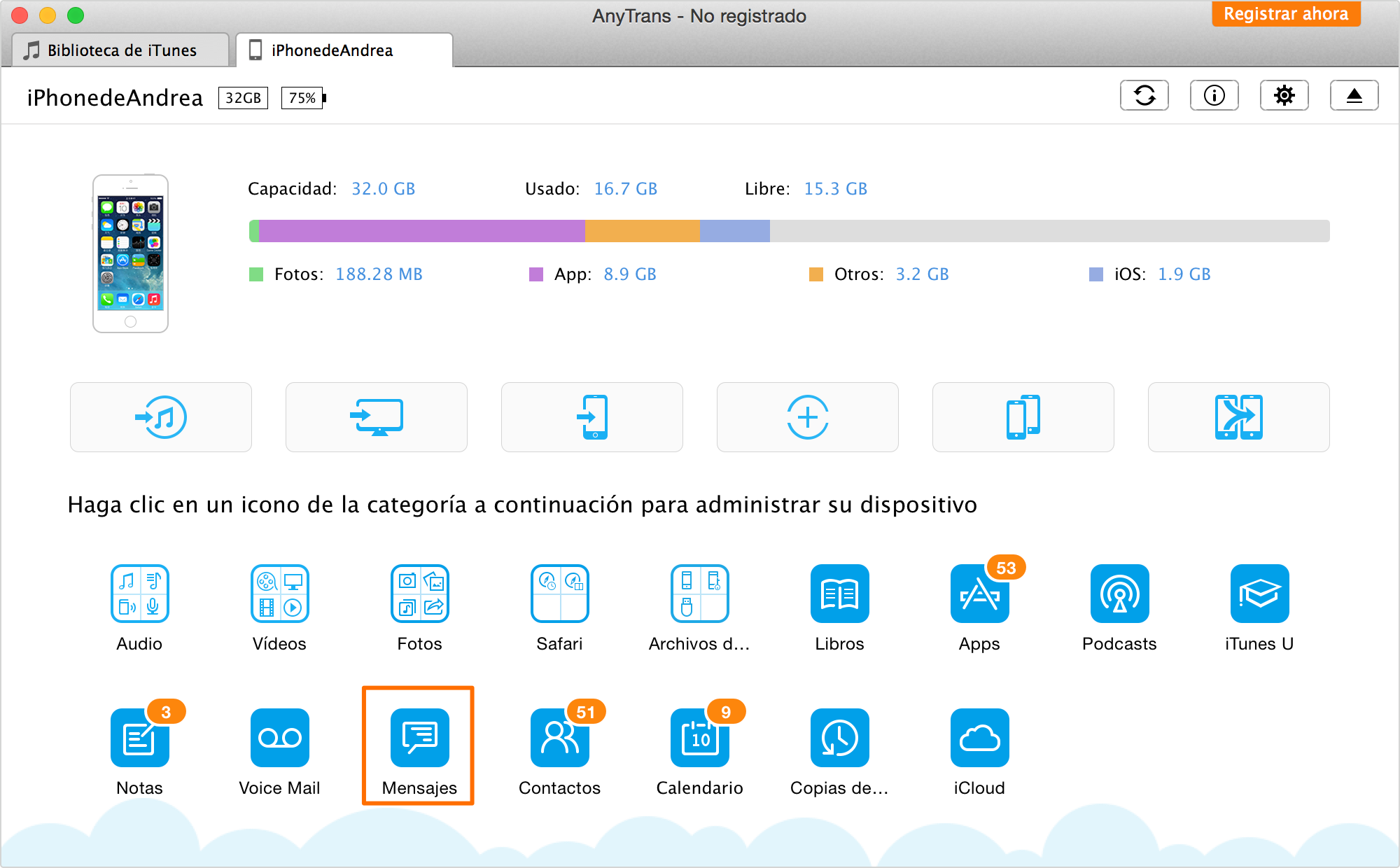Open the Apps category icon
The width and height of the screenshot is (1400, 868).
[980, 594]
